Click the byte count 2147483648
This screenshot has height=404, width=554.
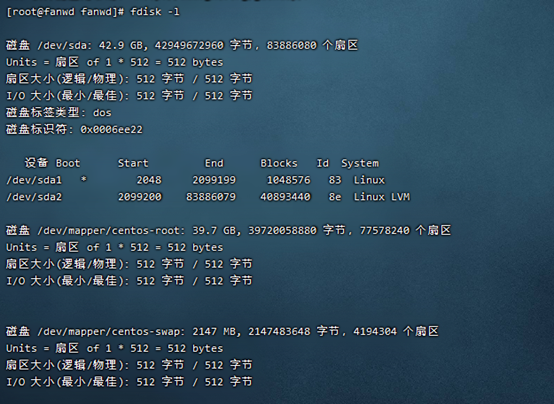[x=279, y=332]
